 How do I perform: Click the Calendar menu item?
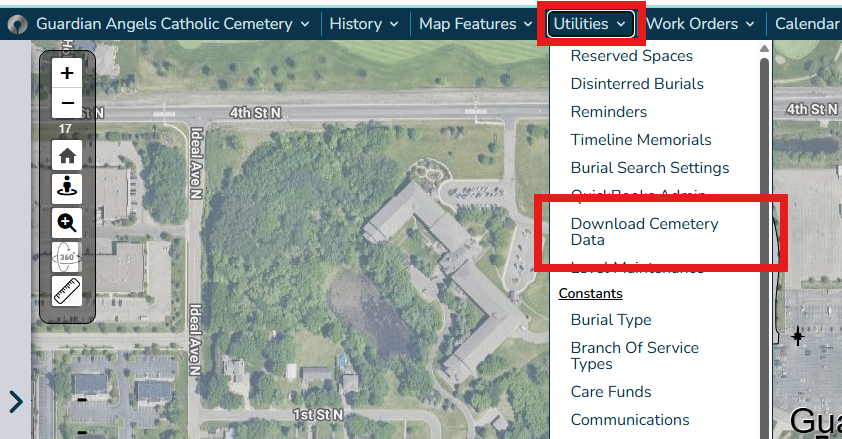[x=807, y=24]
